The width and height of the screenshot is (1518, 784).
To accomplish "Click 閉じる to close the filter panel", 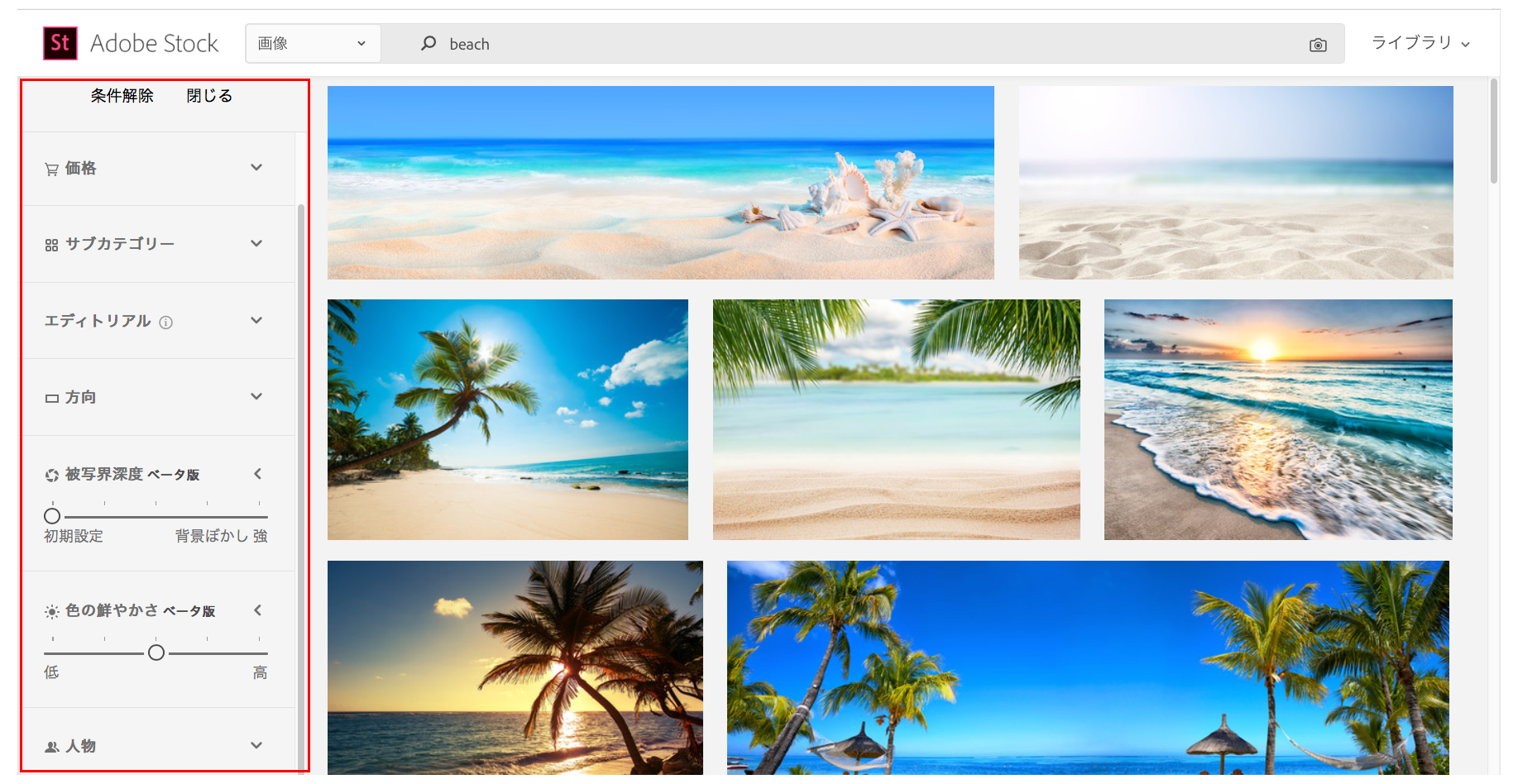I will 209,95.
